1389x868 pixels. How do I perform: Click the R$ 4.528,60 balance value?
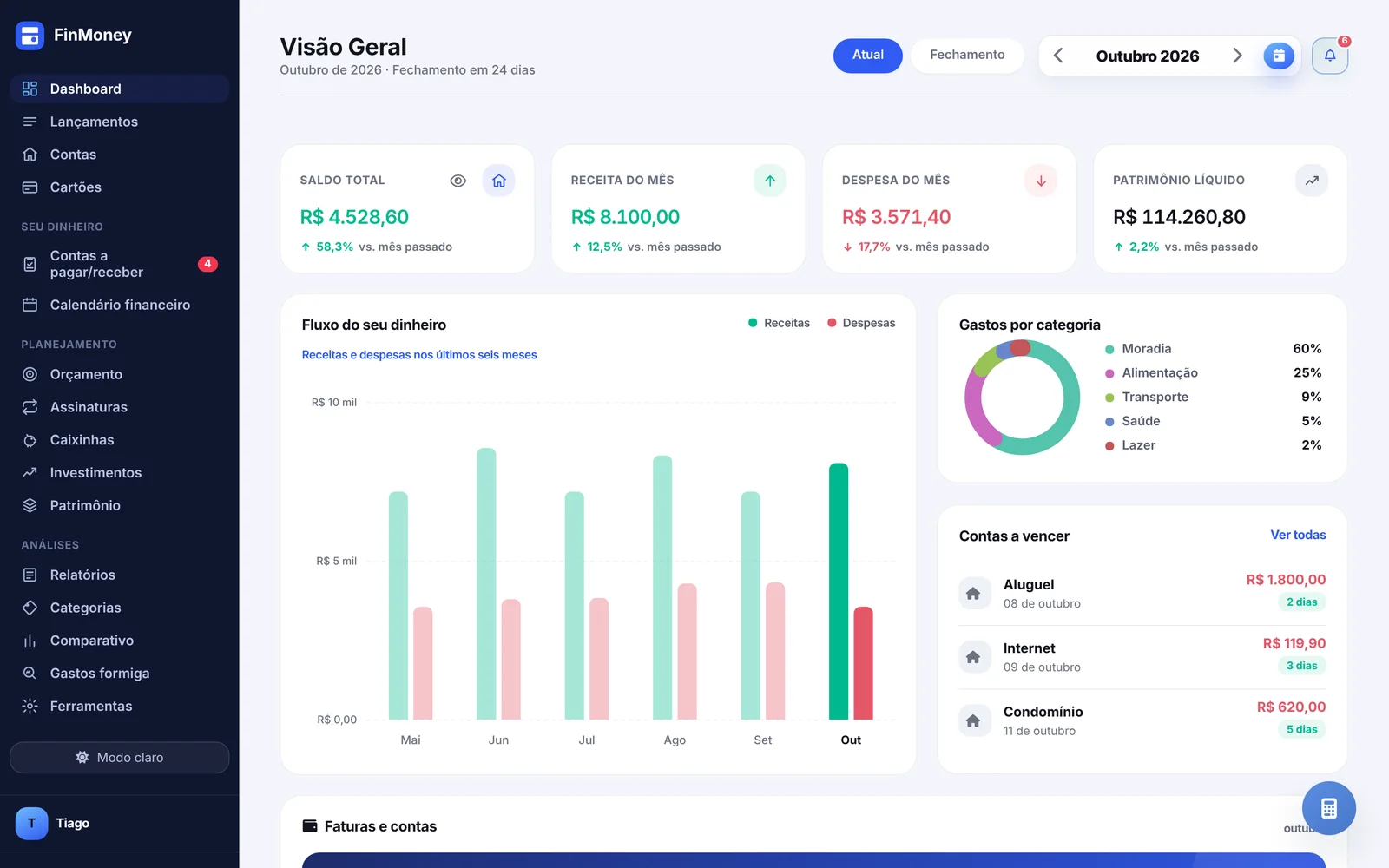(354, 217)
